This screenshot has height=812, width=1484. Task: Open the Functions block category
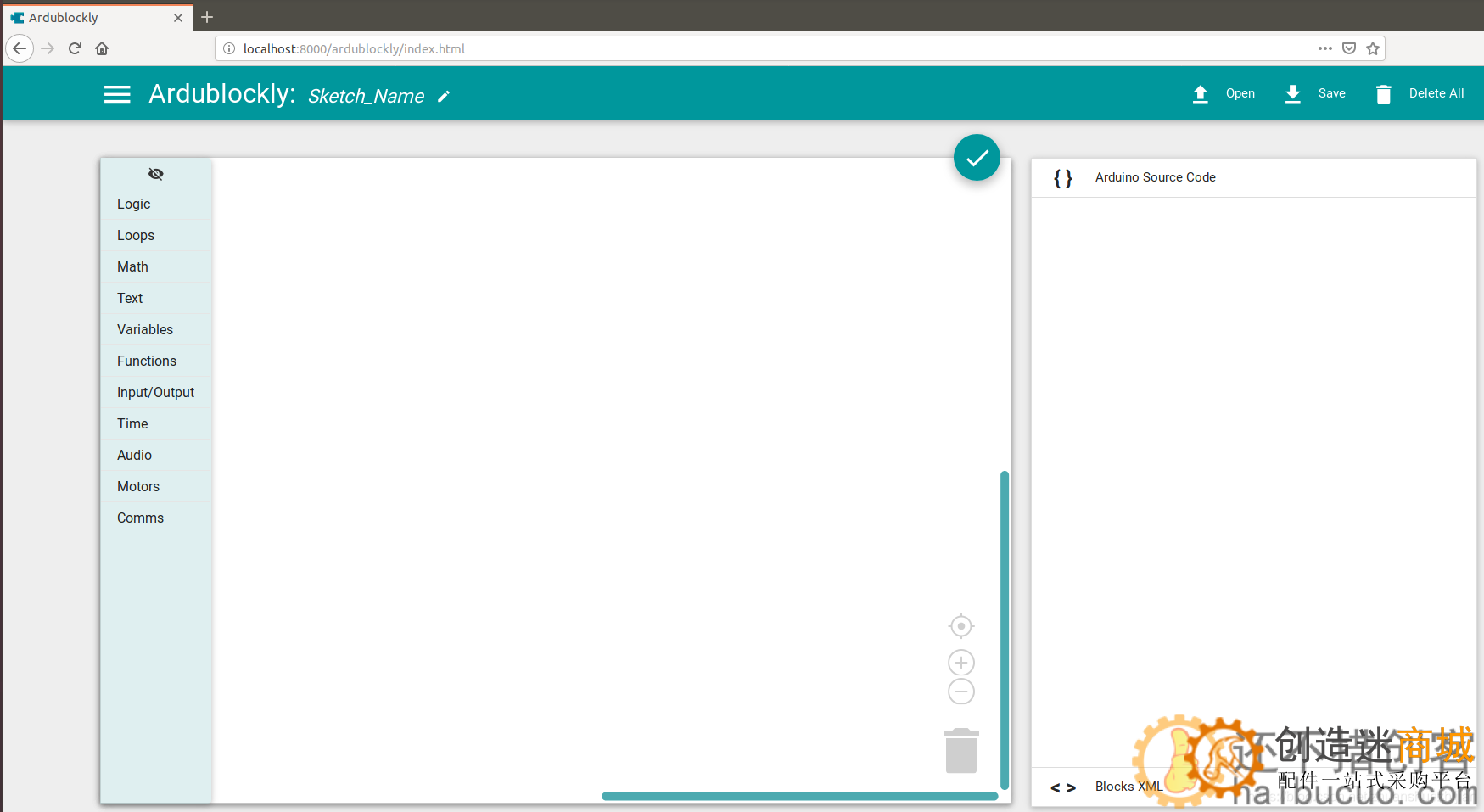click(156, 361)
